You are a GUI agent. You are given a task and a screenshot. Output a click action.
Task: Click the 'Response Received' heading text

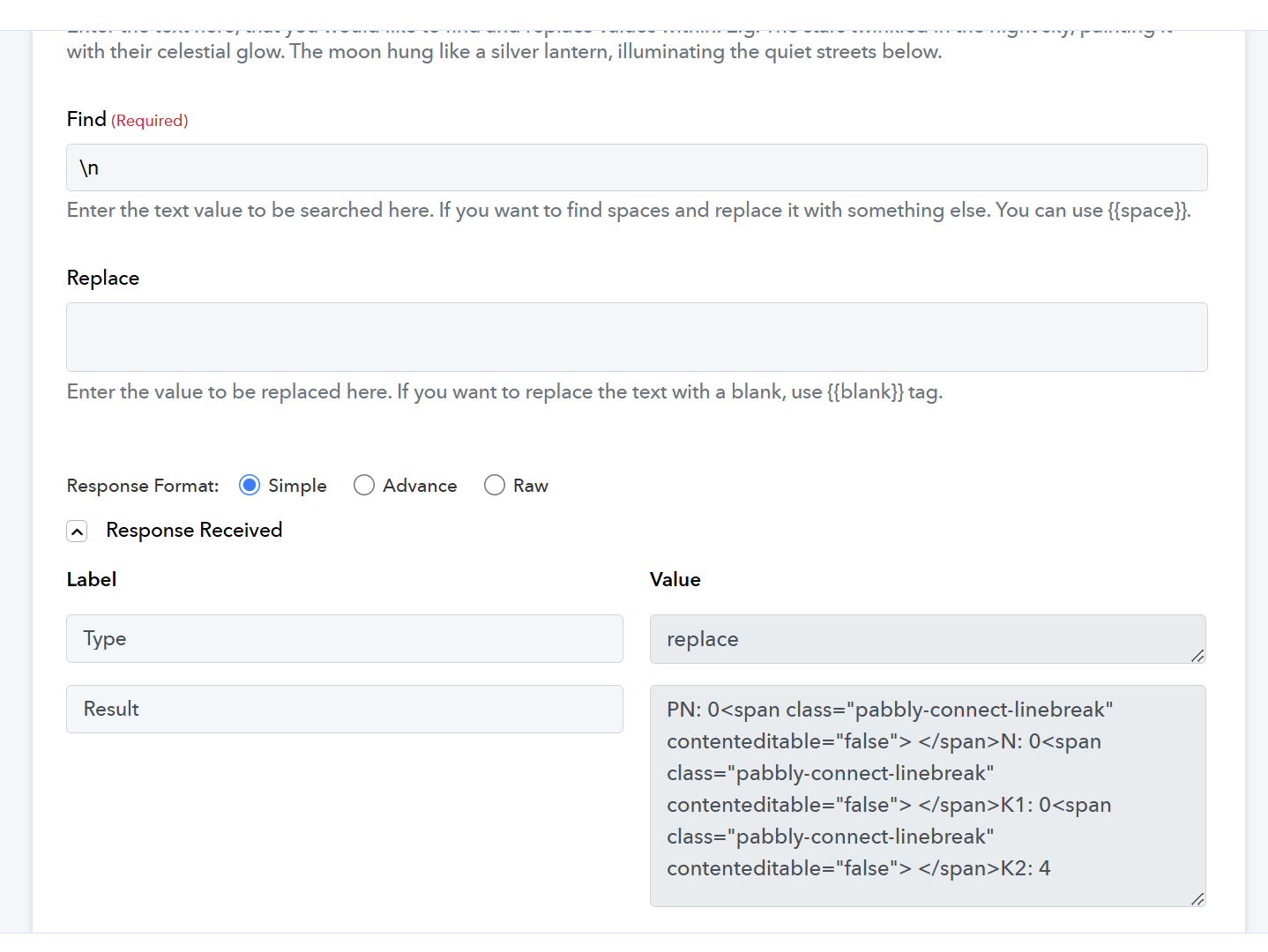click(194, 530)
